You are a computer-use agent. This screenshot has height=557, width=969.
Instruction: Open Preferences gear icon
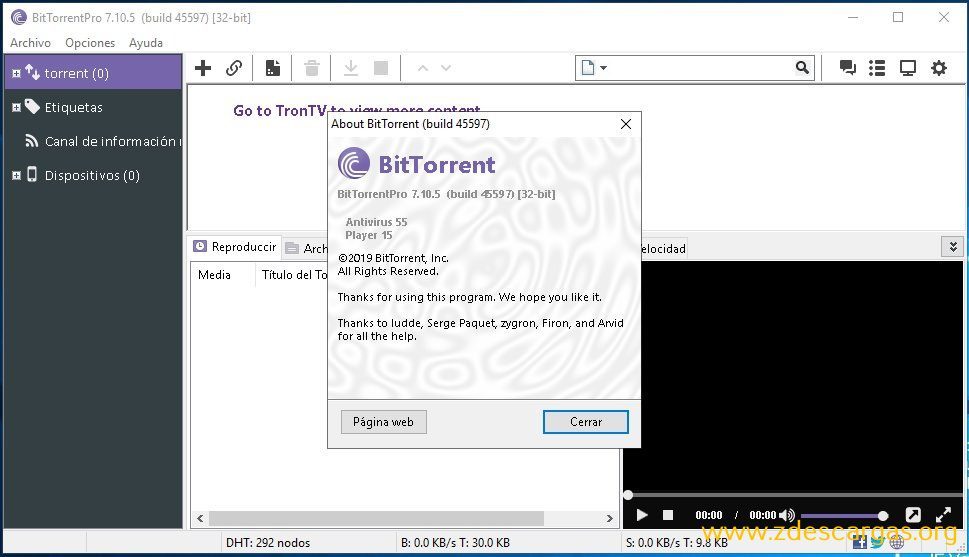click(x=939, y=67)
